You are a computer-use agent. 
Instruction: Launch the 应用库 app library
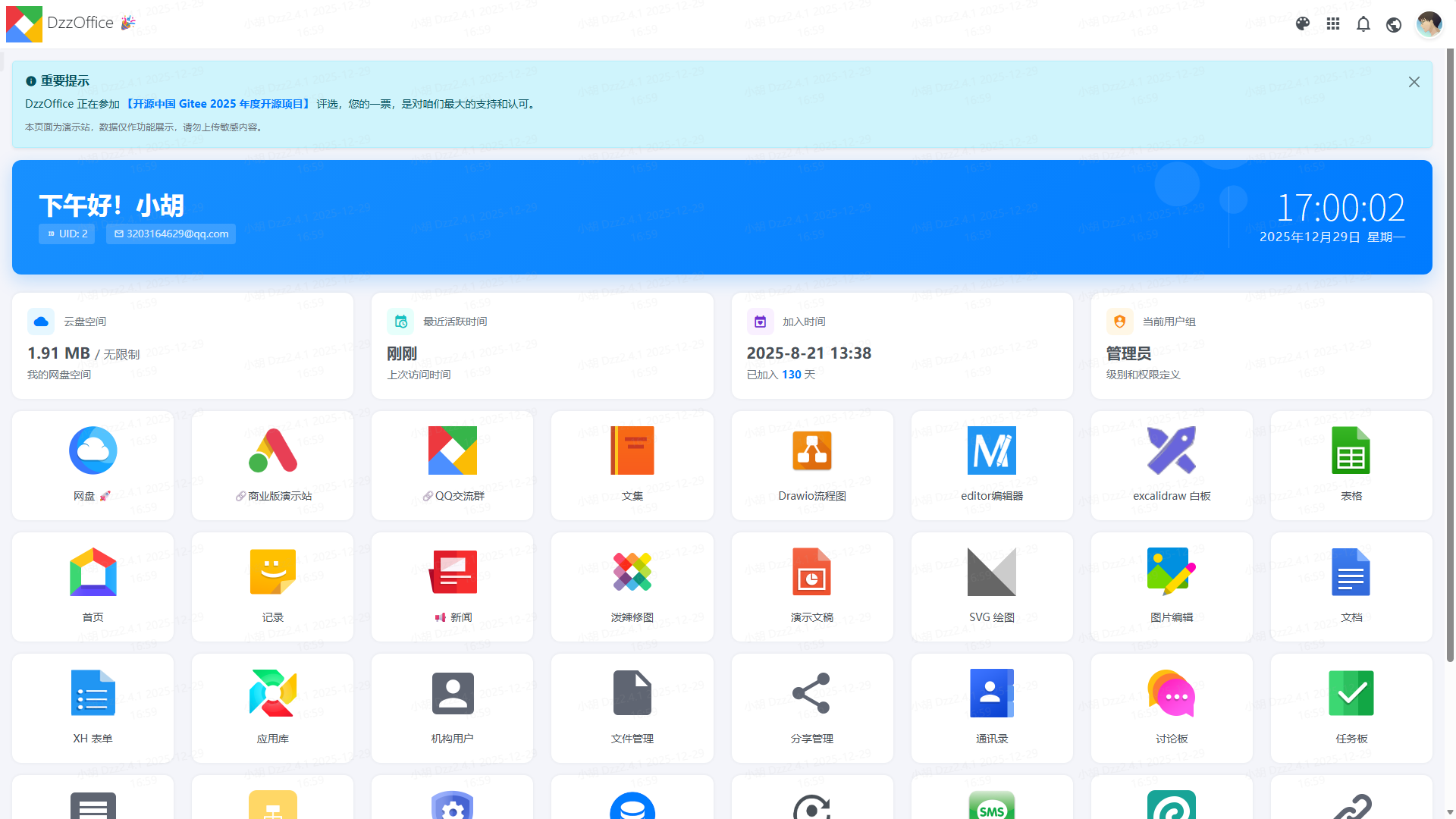tap(272, 708)
